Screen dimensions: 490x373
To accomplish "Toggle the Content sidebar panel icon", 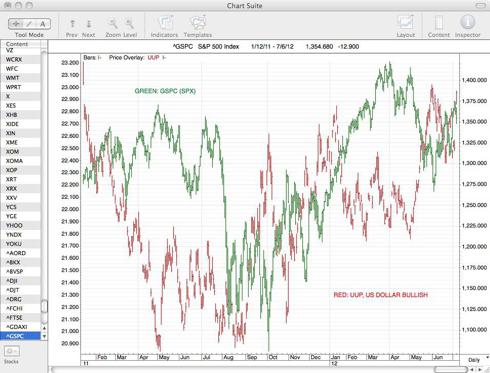I will point(439,23).
